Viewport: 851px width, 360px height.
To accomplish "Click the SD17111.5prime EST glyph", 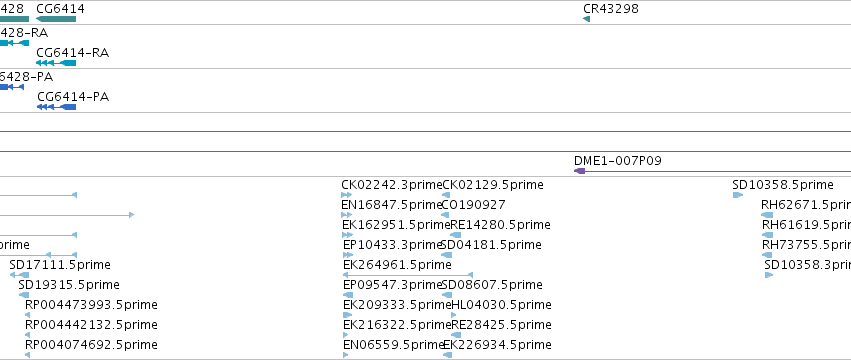I will click(20, 275).
